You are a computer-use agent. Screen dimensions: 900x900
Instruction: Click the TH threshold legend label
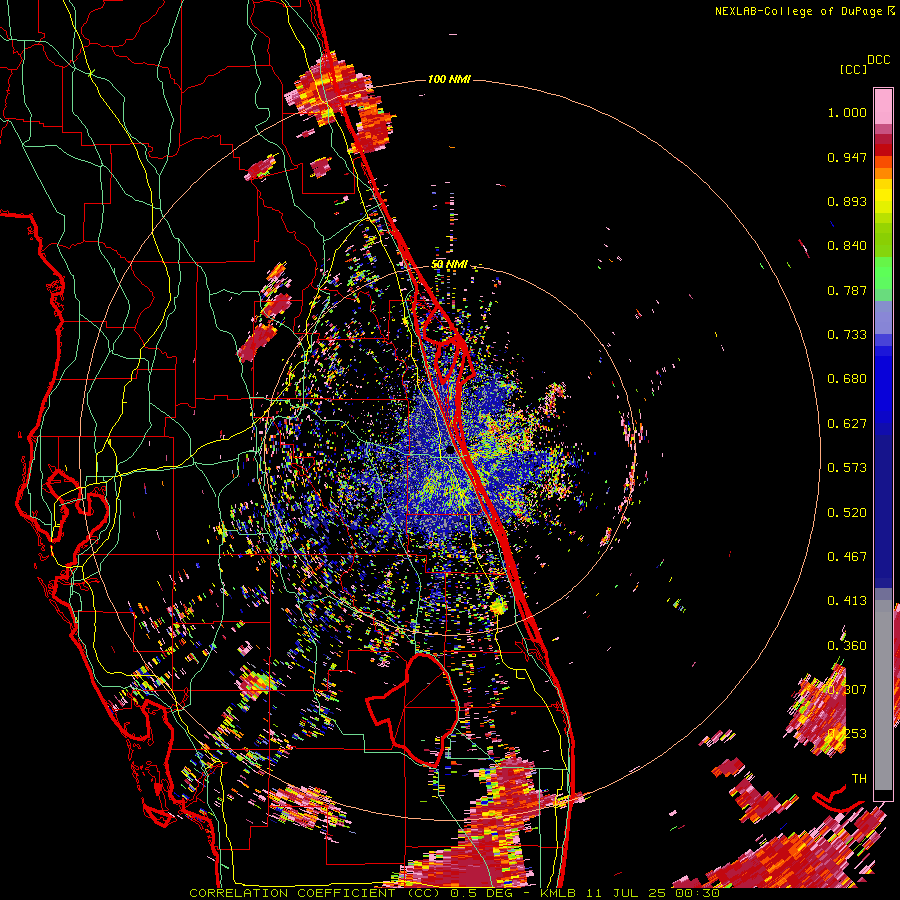[x=859, y=779]
